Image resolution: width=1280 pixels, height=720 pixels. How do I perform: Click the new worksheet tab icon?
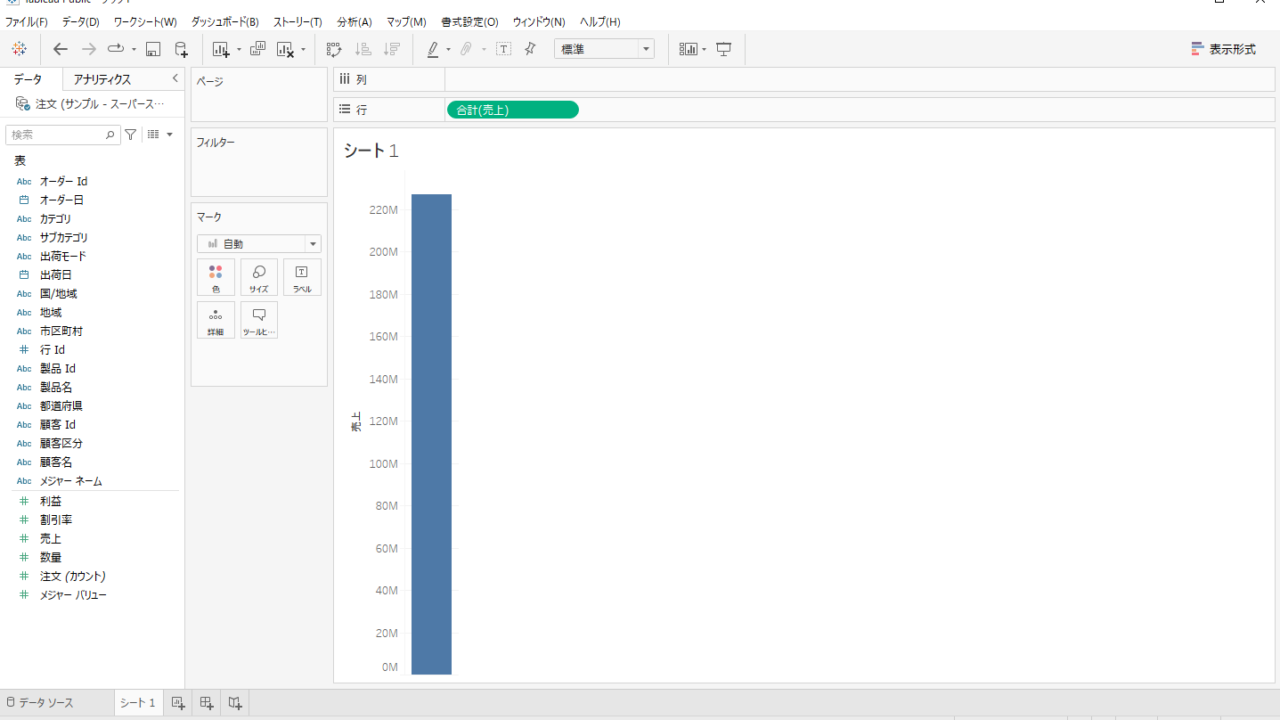click(x=178, y=703)
